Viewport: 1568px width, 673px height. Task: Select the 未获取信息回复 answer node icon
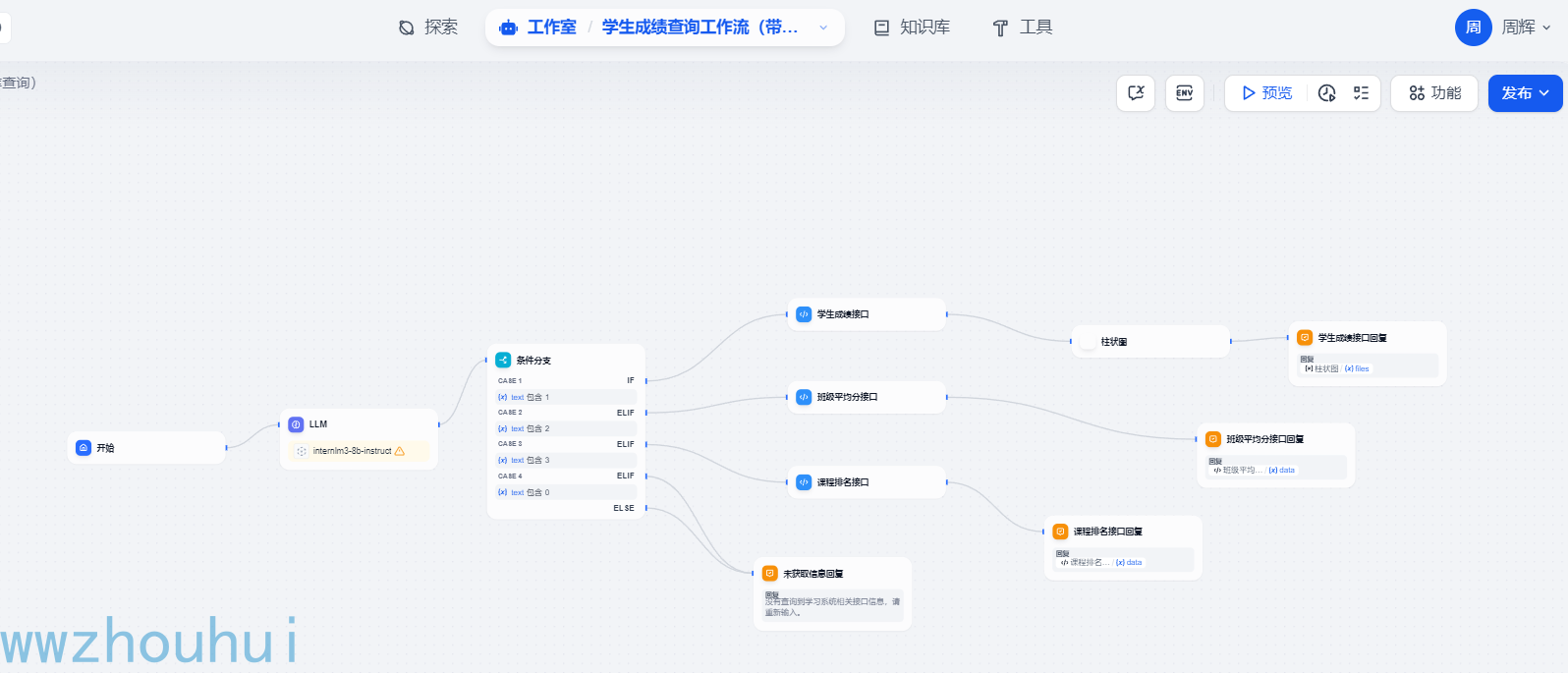click(770, 574)
